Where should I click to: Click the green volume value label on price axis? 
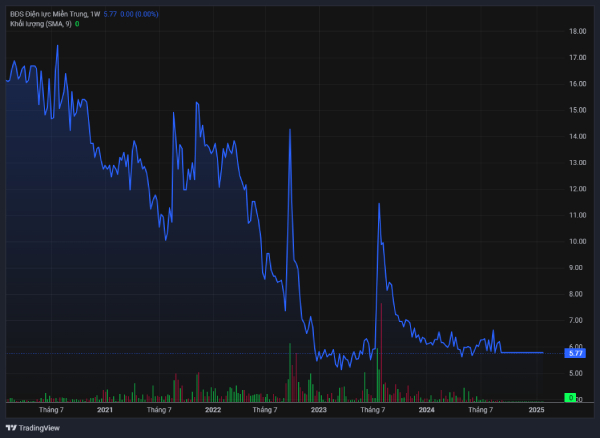click(x=569, y=398)
